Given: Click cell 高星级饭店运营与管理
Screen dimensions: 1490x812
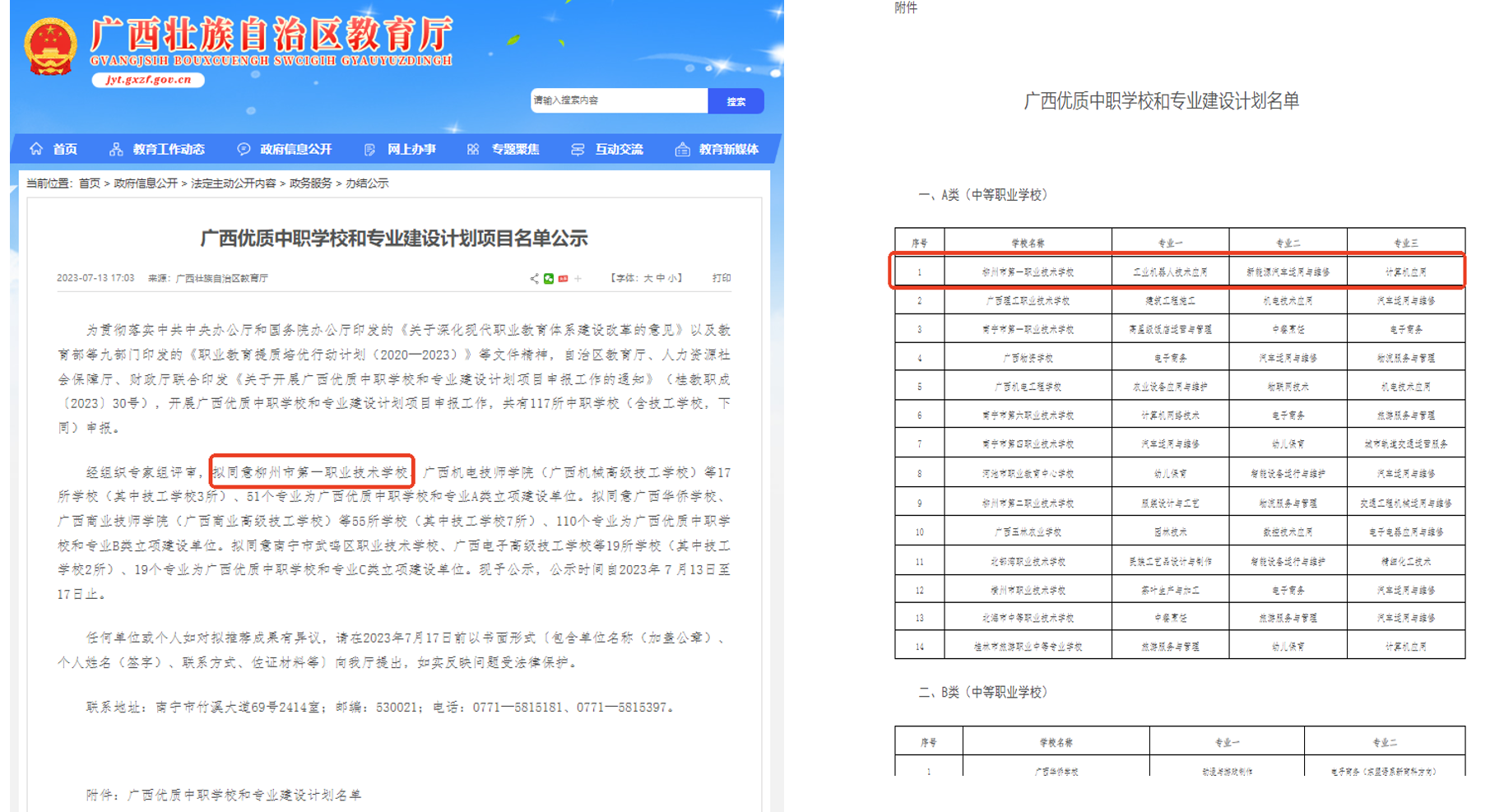Looking at the screenshot, I should point(1170,329).
